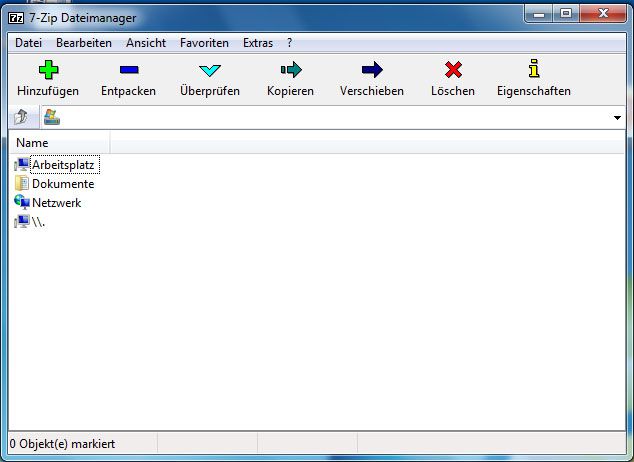Open the Ansicht menu
Screen dimensions: 634x462
146,43
